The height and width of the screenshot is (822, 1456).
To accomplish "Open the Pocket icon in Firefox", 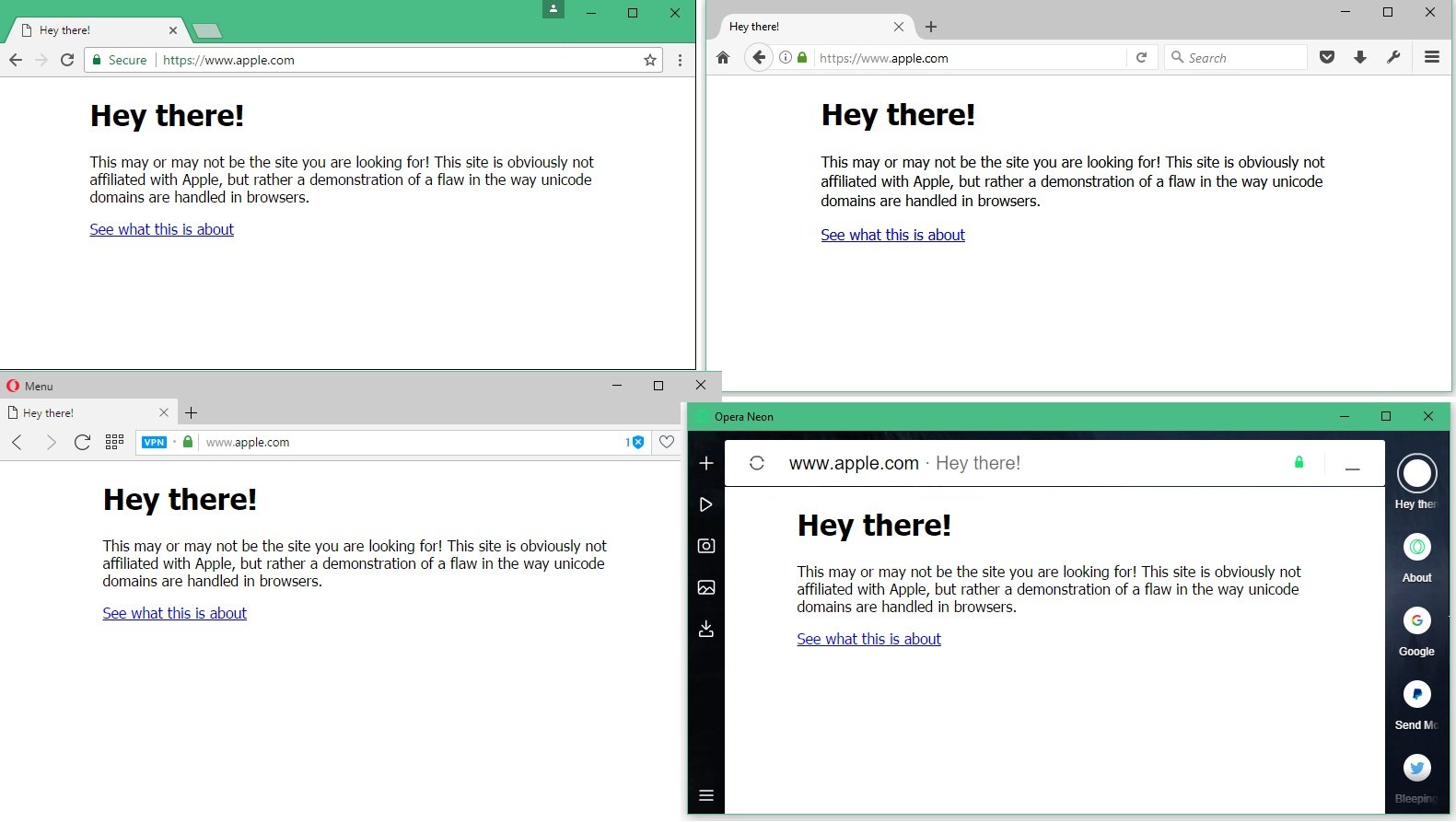I will (1327, 58).
